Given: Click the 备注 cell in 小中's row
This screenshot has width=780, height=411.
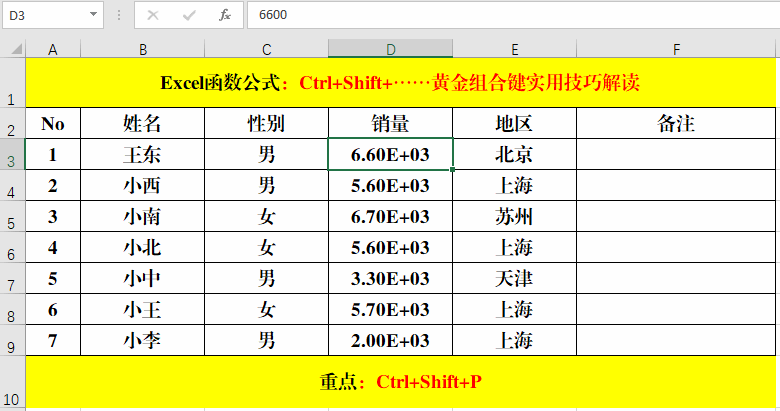Looking at the screenshot, I should point(676,278).
